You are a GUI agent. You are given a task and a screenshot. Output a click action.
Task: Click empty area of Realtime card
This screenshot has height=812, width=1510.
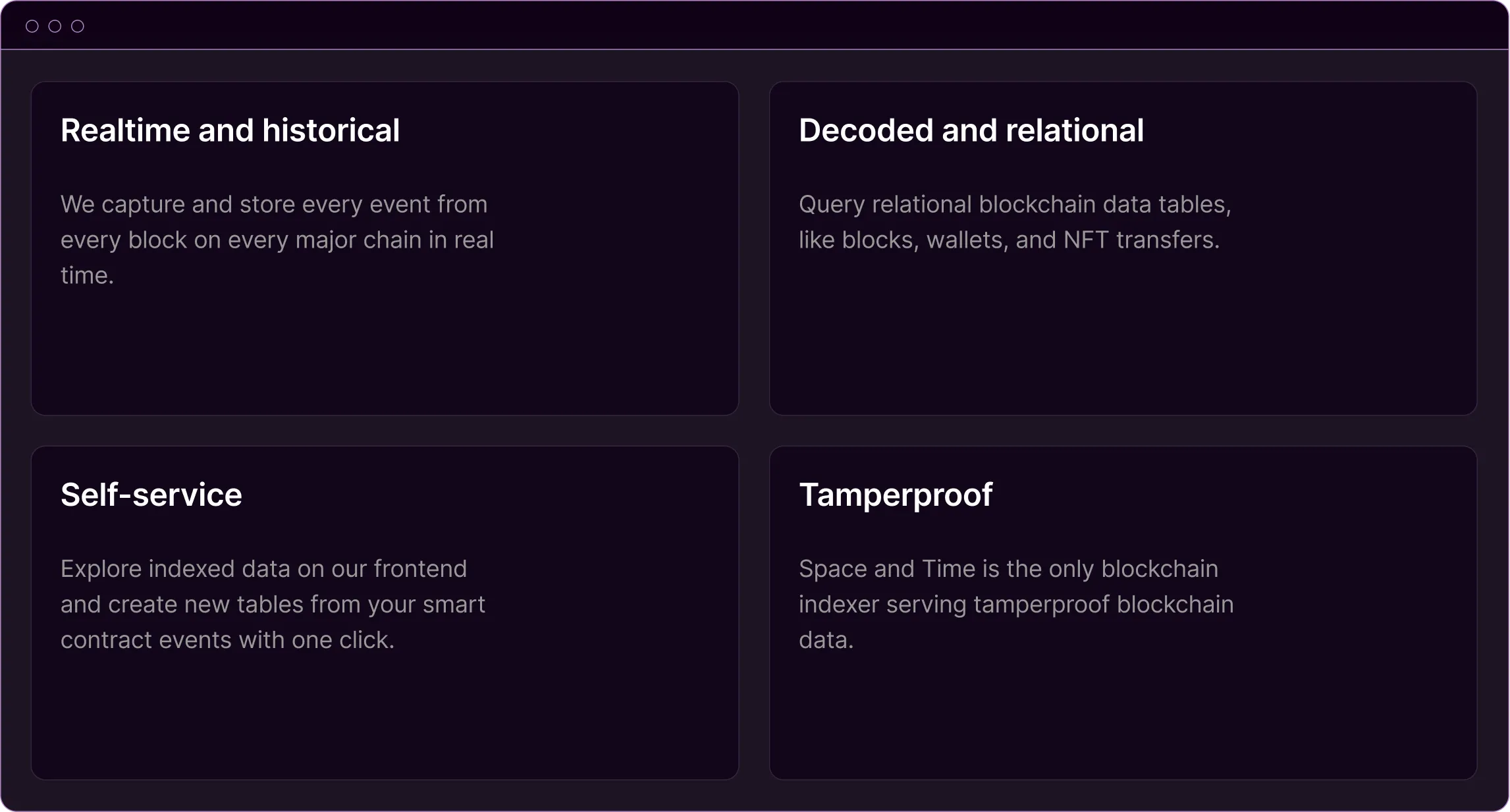click(x=385, y=349)
